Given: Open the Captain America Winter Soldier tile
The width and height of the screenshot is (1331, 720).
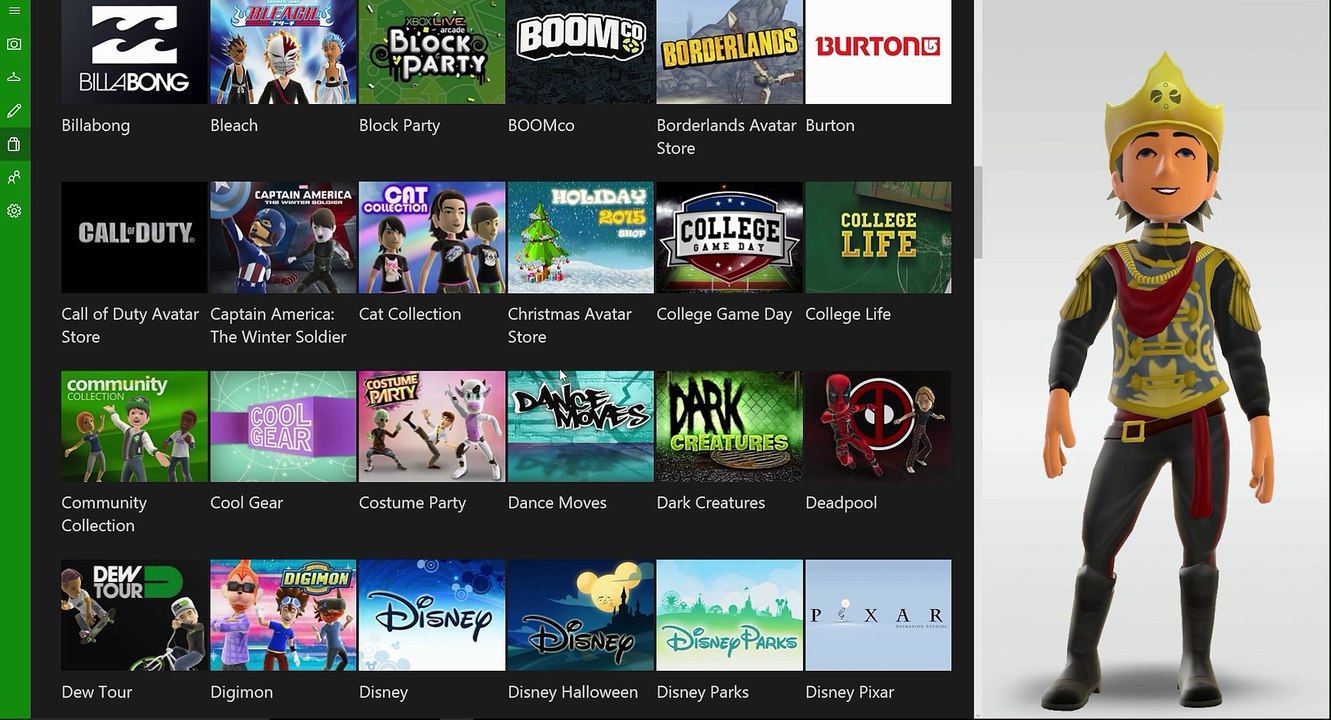Looking at the screenshot, I should (283, 237).
